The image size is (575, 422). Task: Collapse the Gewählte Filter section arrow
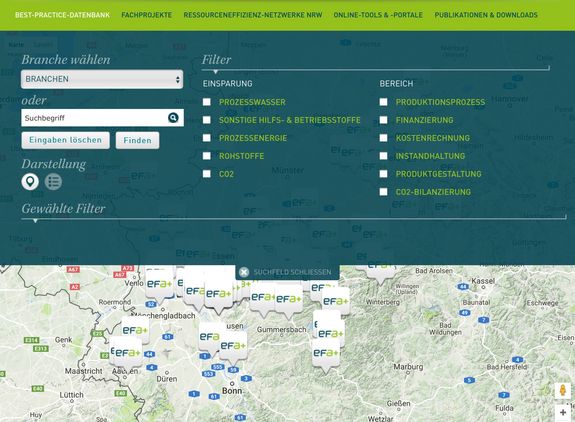click(35, 221)
